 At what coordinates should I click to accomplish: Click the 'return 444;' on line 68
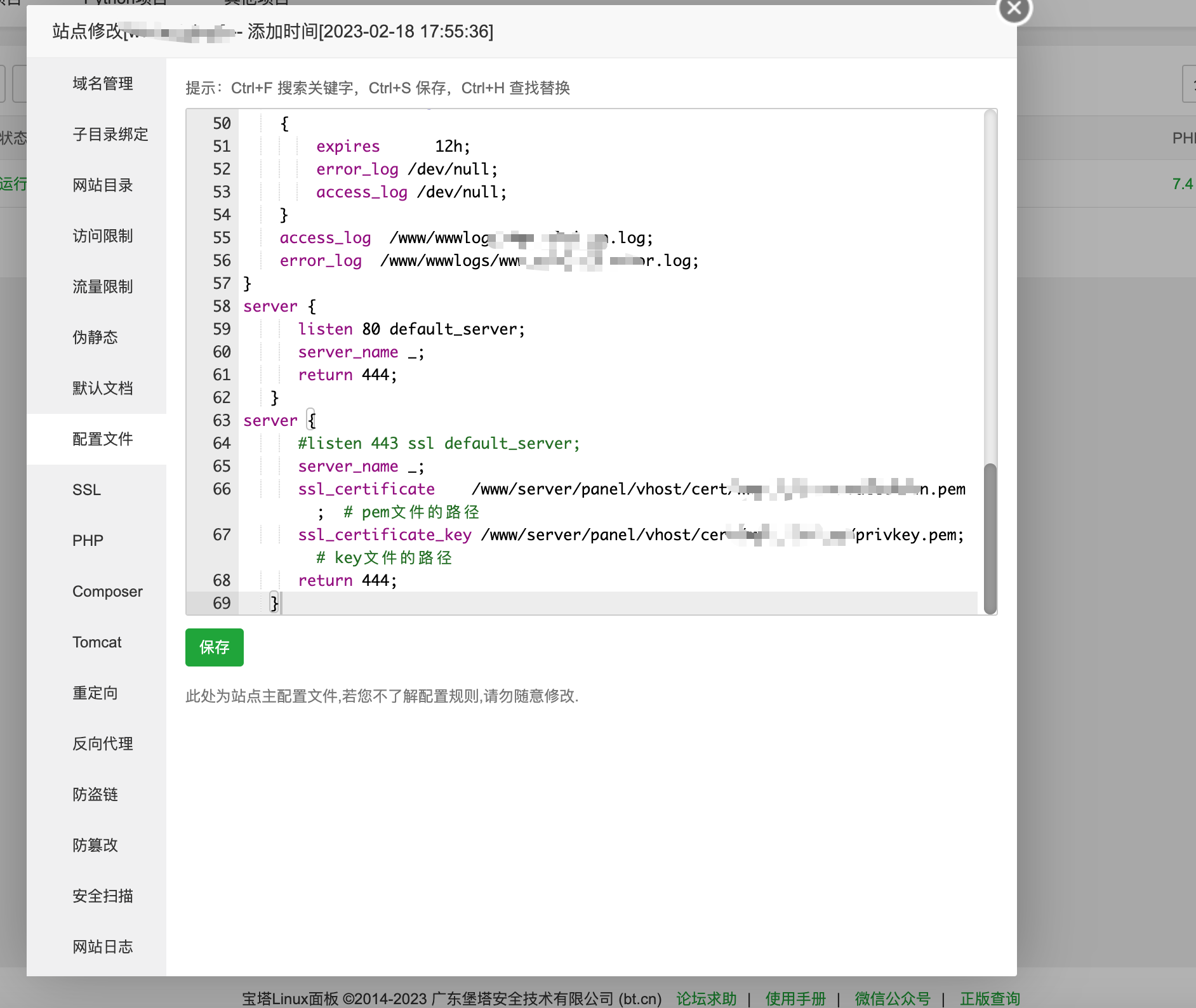pos(348,580)
